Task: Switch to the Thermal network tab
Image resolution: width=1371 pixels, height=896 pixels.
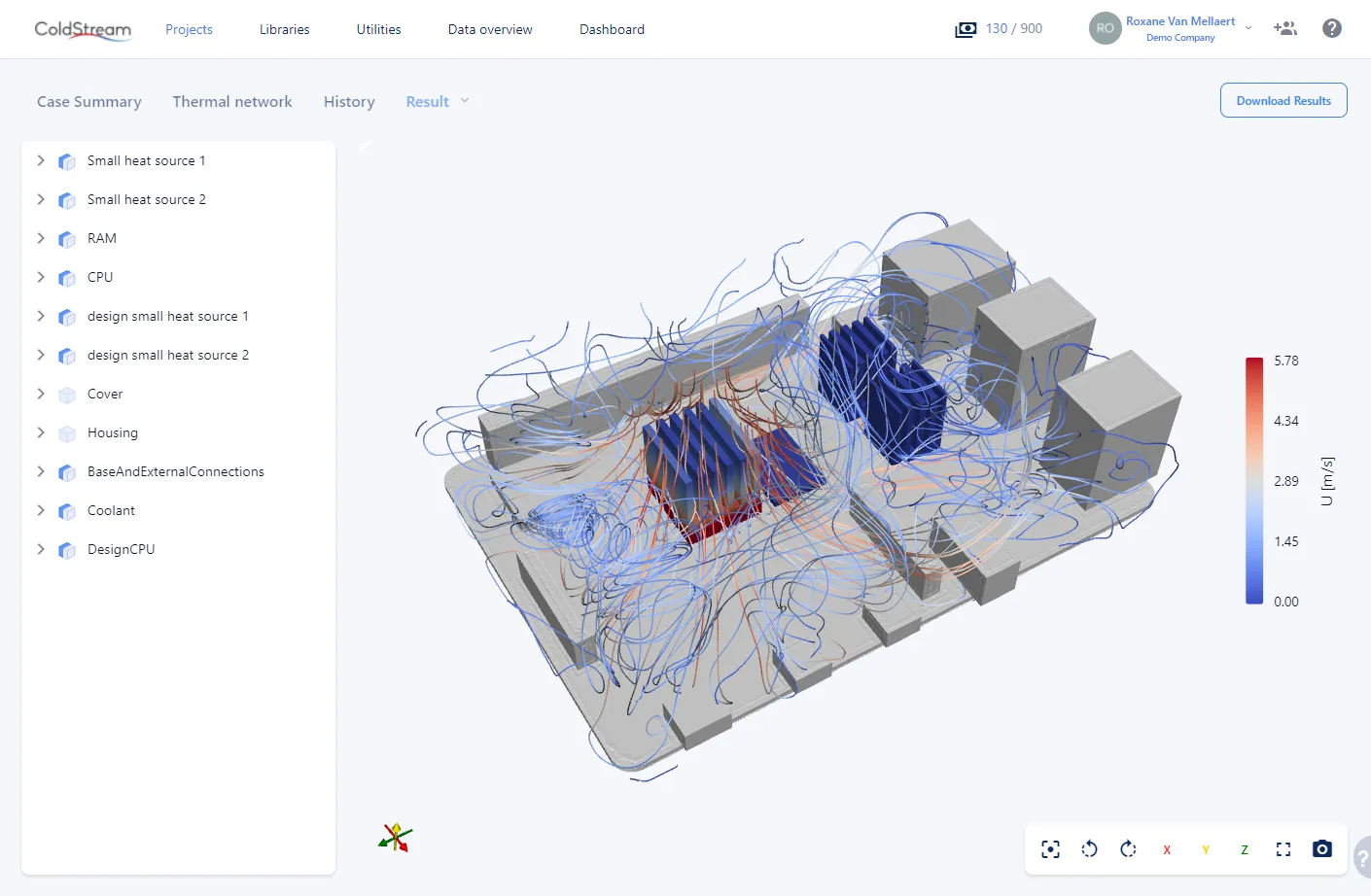Action: tap(232, 101)
